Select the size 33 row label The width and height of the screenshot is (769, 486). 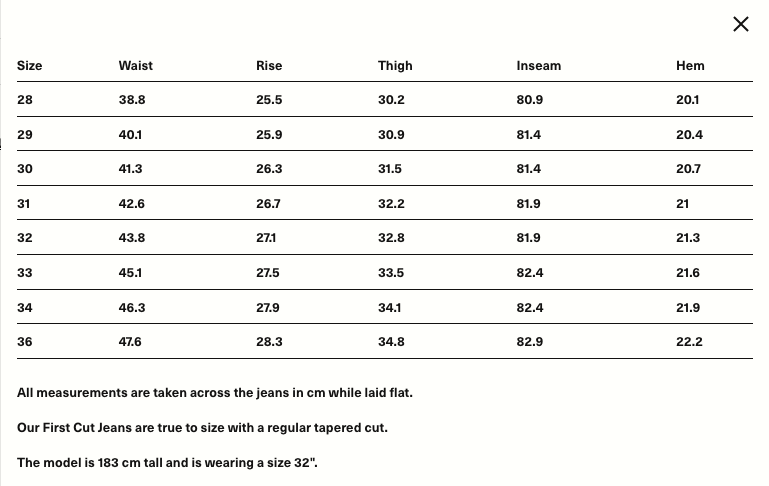[x=25, y=273]
